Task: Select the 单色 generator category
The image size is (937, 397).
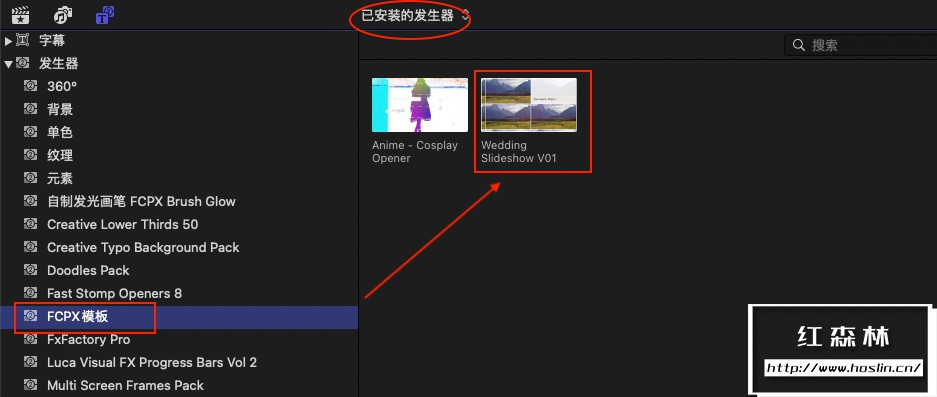Action: tap(179, 132)
